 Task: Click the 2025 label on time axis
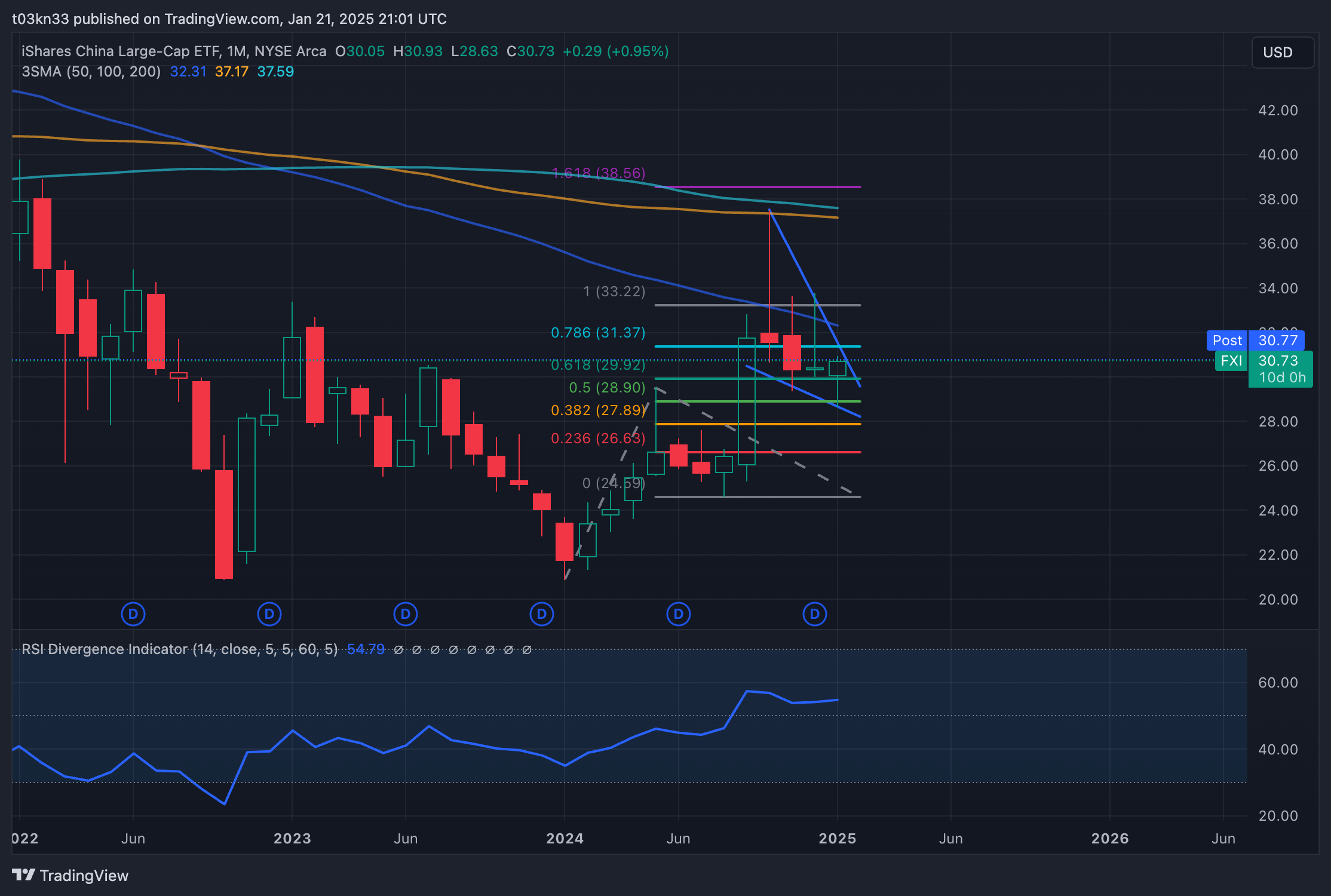838,839
